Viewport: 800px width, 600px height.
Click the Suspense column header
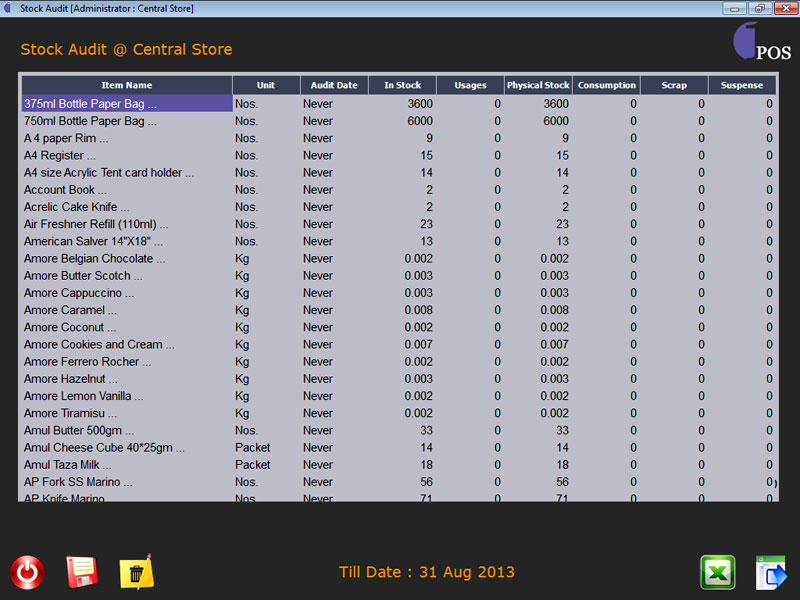coord(742,85)
